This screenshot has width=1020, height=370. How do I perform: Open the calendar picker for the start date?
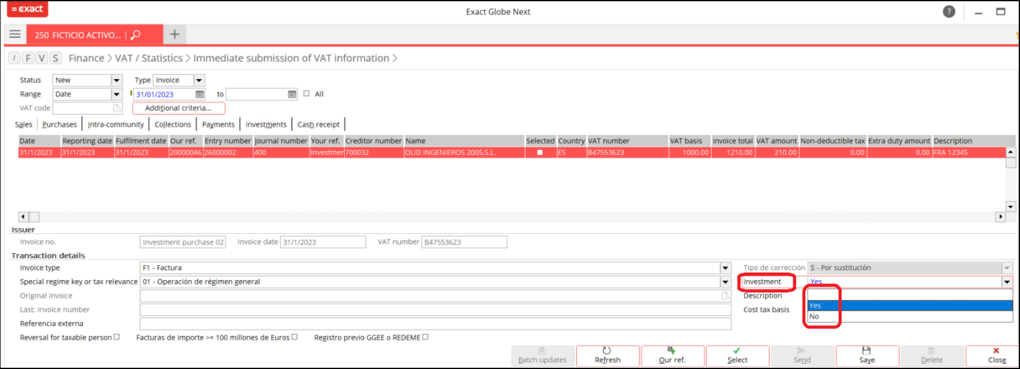click(x=200, y=94)
